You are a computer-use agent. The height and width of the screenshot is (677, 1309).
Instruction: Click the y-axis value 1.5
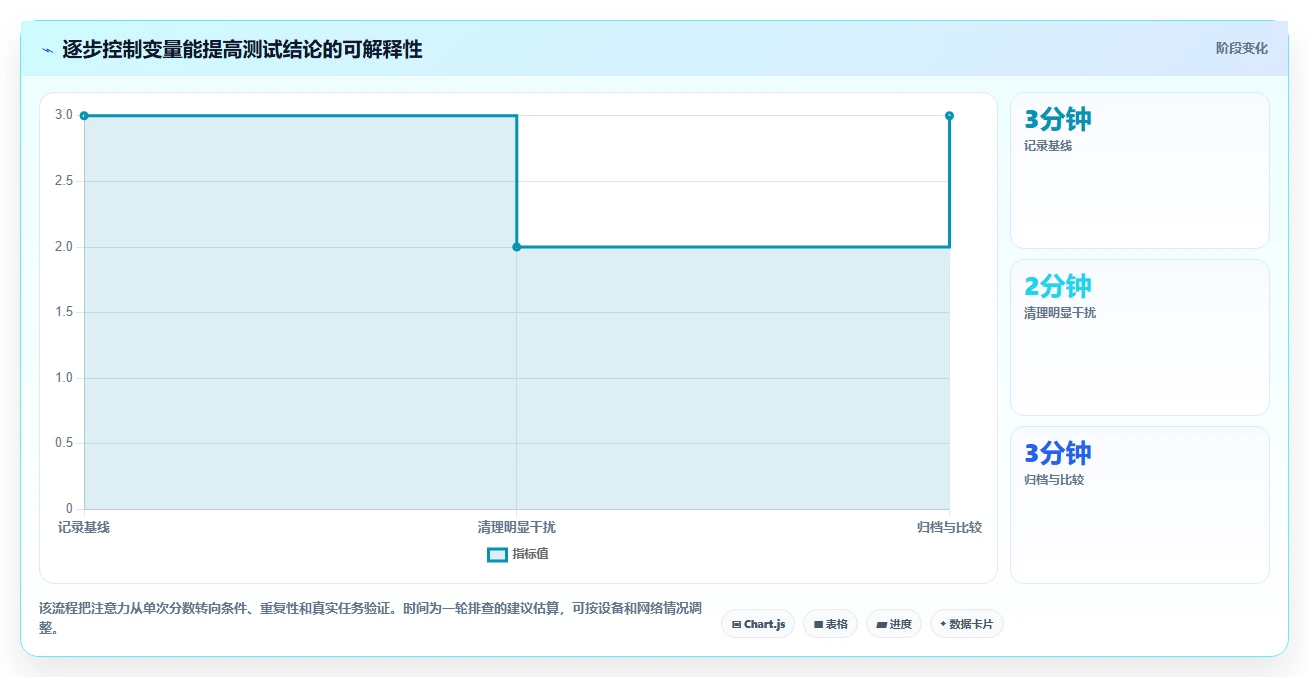pos(64,312)
